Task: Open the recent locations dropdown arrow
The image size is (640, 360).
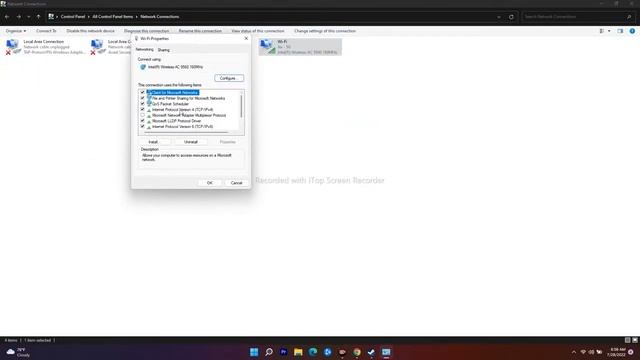Action: point(29,17)
